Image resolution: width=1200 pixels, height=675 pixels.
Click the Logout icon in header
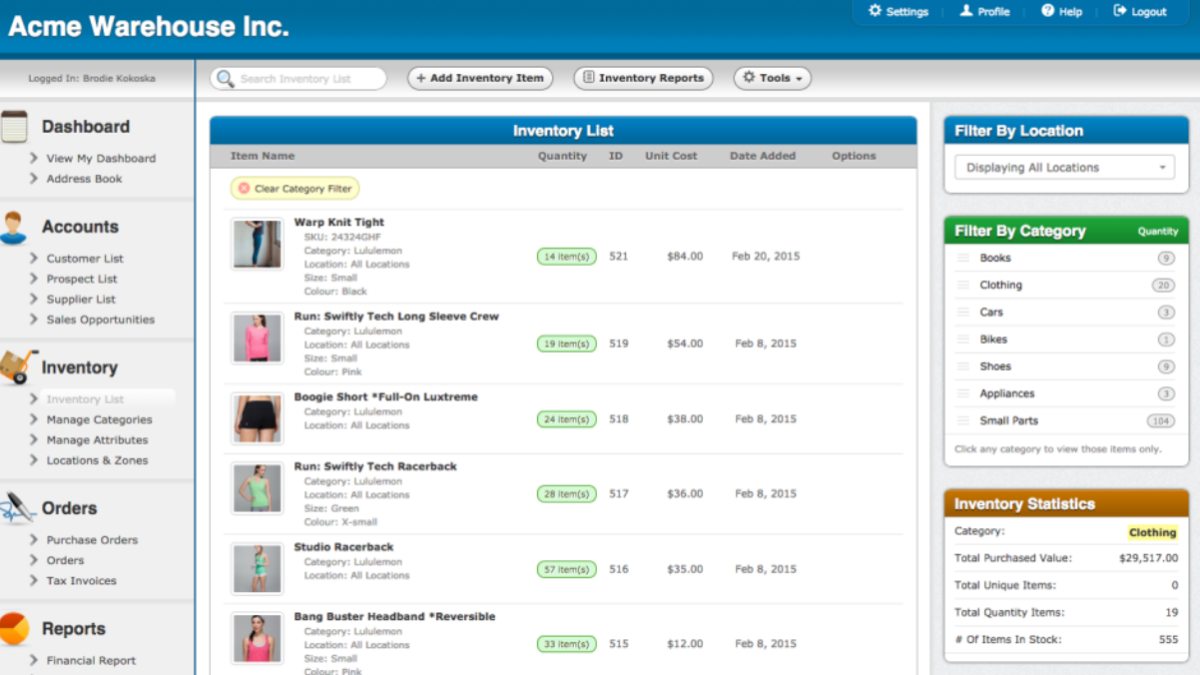pyautogui.click(x=1119, y=11)
